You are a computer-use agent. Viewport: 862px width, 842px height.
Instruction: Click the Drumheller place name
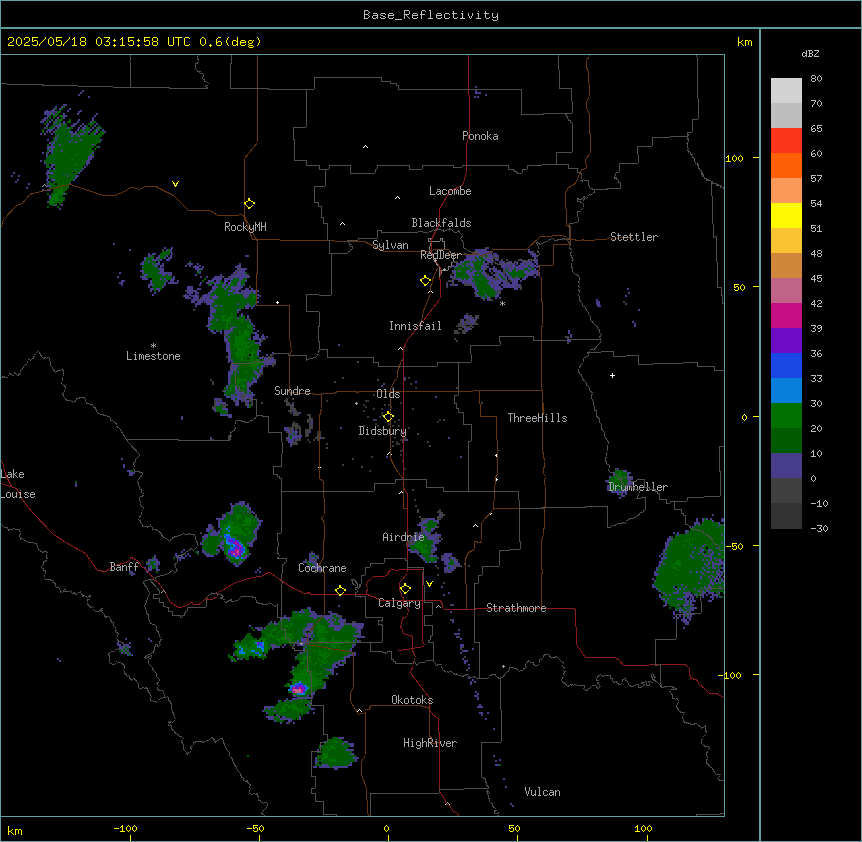coord(638,487)
